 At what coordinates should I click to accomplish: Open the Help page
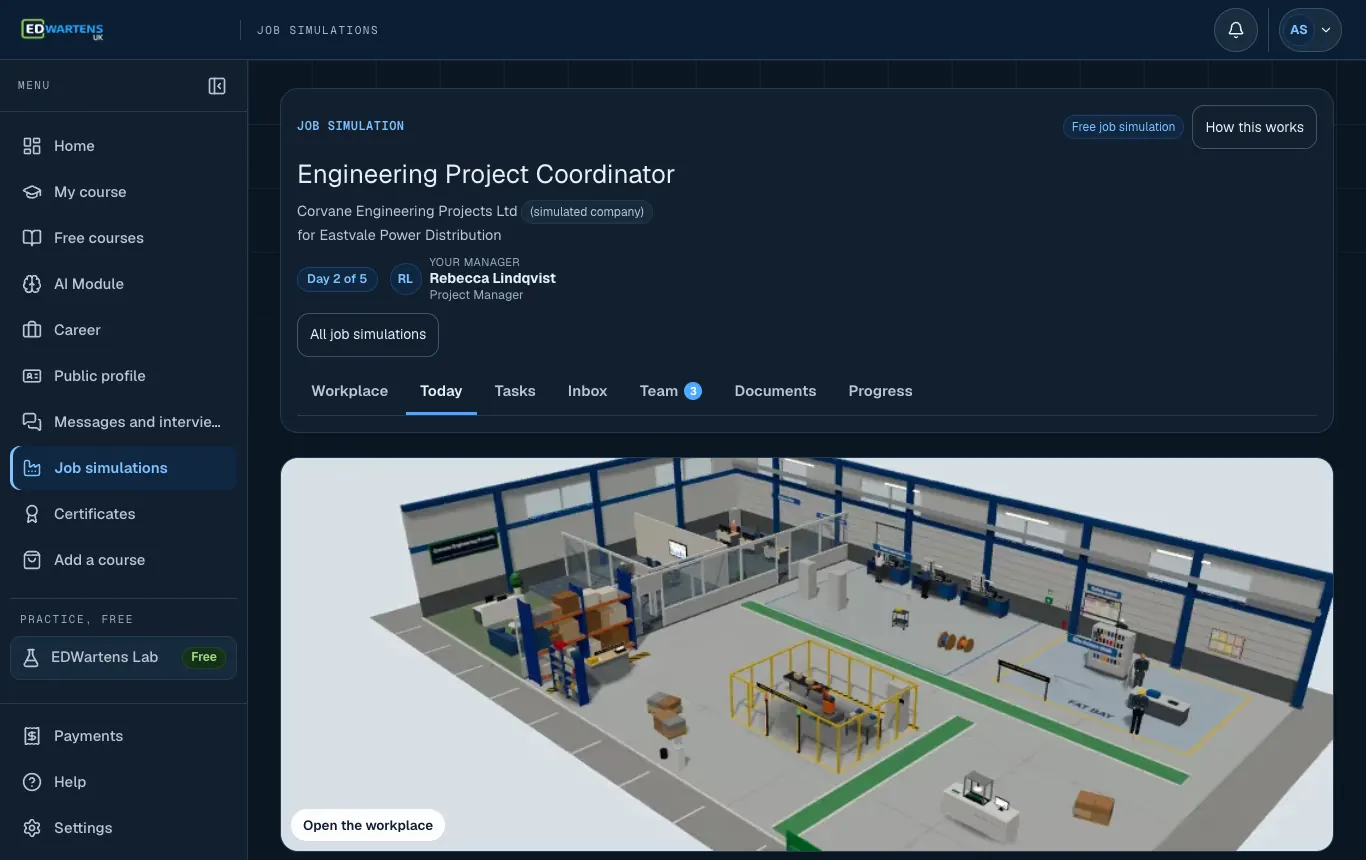point(123,782)
